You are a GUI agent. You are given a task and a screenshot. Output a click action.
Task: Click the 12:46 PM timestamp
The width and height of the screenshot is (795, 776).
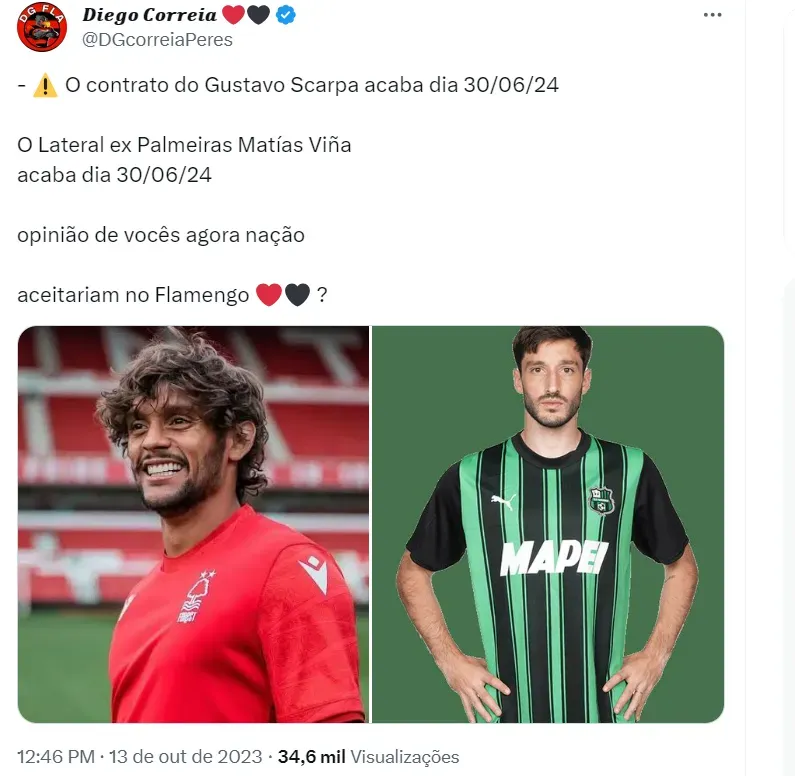coord(56,757)
